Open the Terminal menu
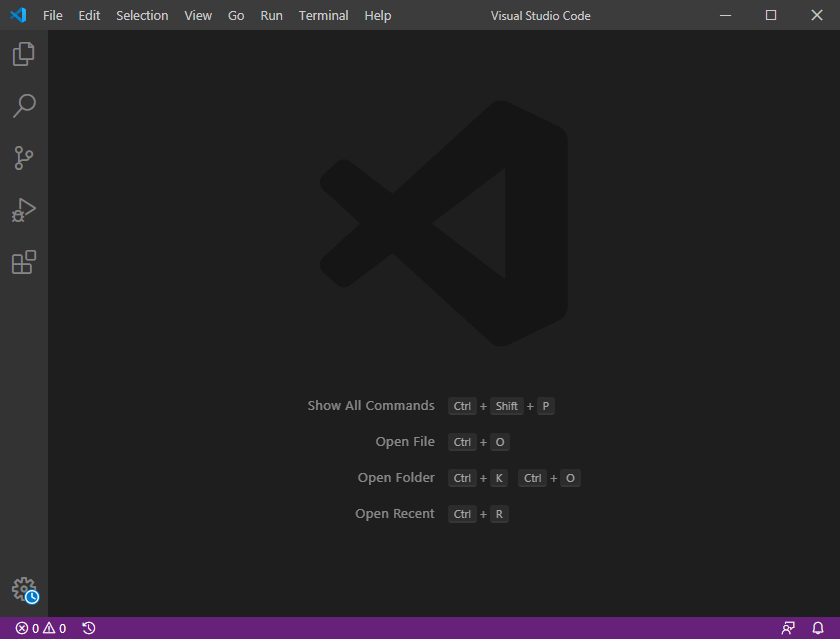 pyautogui.click(x=323, y=15)
